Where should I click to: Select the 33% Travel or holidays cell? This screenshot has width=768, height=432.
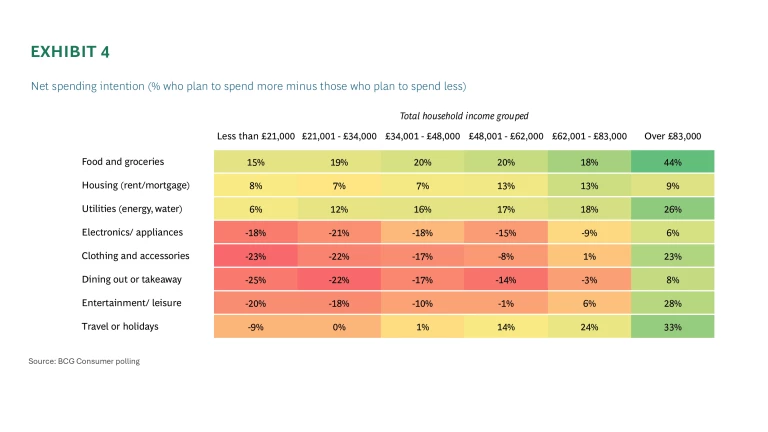673,326
